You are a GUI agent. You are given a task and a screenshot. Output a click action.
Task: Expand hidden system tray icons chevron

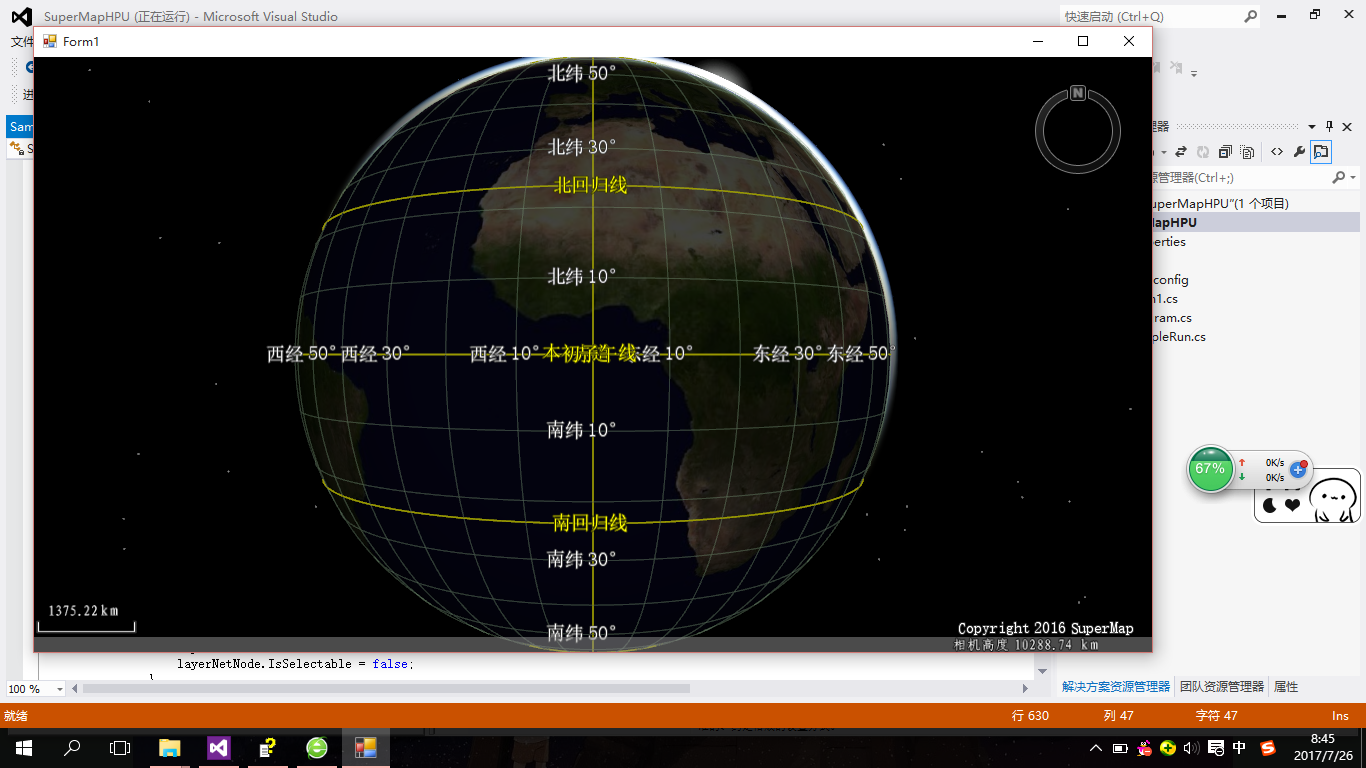1096,748
